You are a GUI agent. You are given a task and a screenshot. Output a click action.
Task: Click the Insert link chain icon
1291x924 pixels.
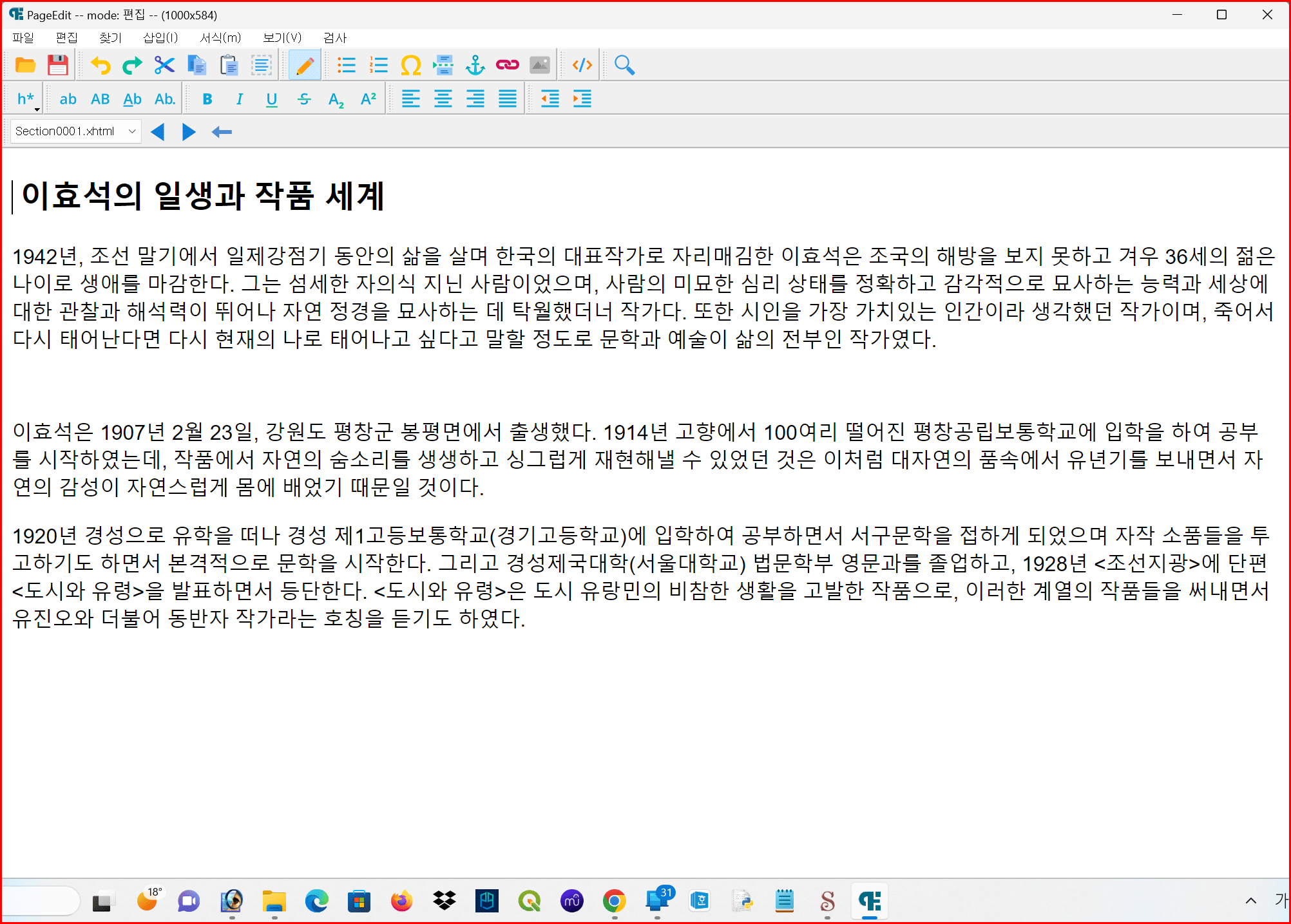point(507,65)
